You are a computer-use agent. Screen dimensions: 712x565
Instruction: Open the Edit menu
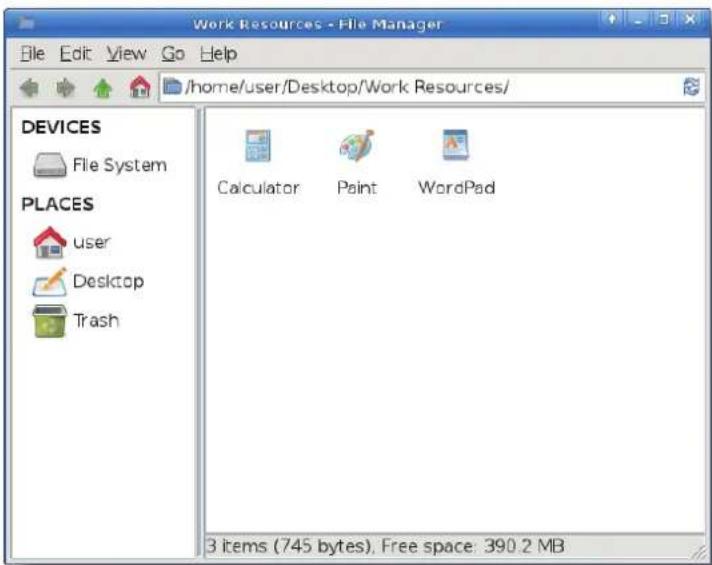pos(75,54)
